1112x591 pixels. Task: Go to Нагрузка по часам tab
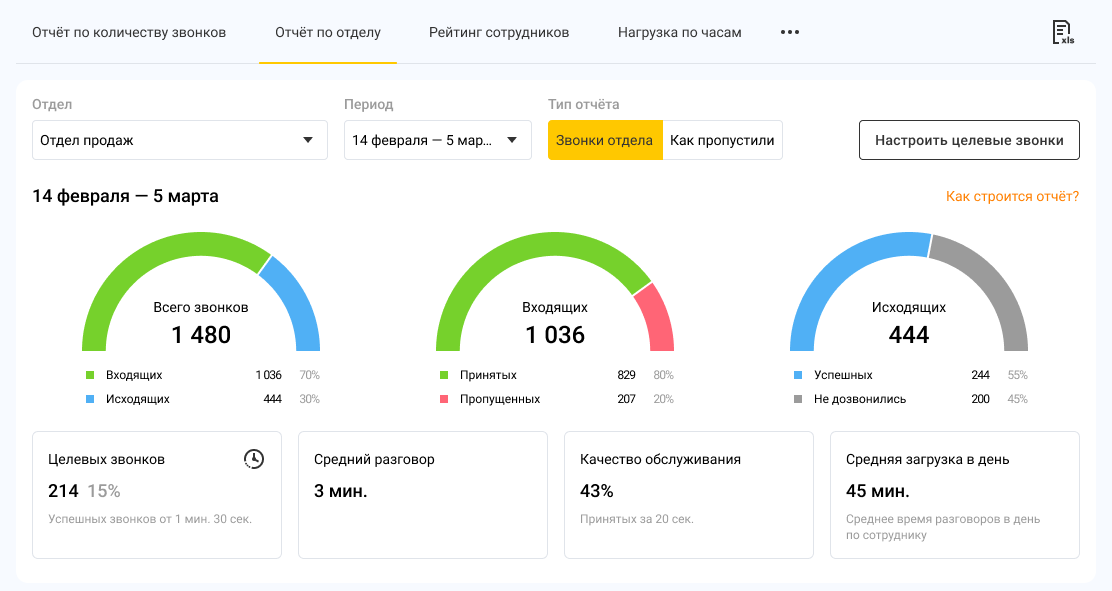[x=679, y=32]
